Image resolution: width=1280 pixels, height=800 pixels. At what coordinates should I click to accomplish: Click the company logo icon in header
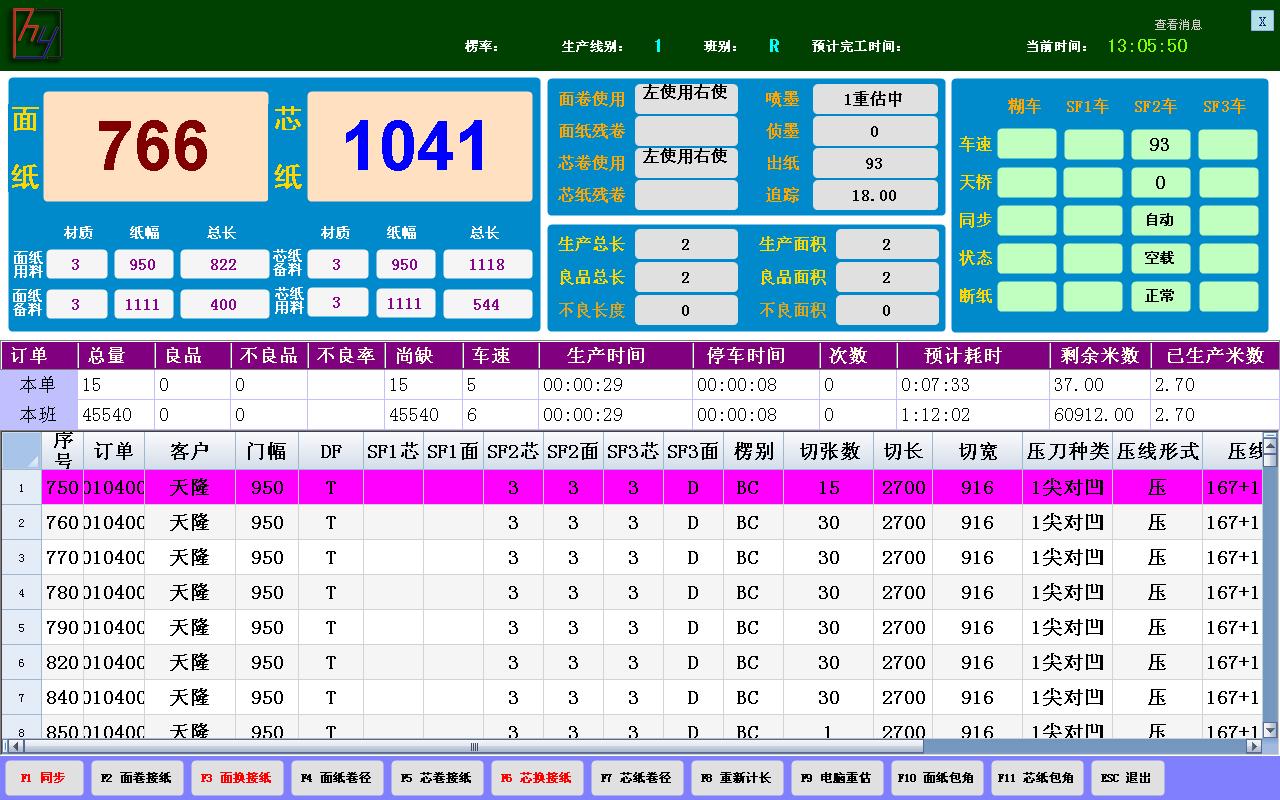(x=35, y=35)
